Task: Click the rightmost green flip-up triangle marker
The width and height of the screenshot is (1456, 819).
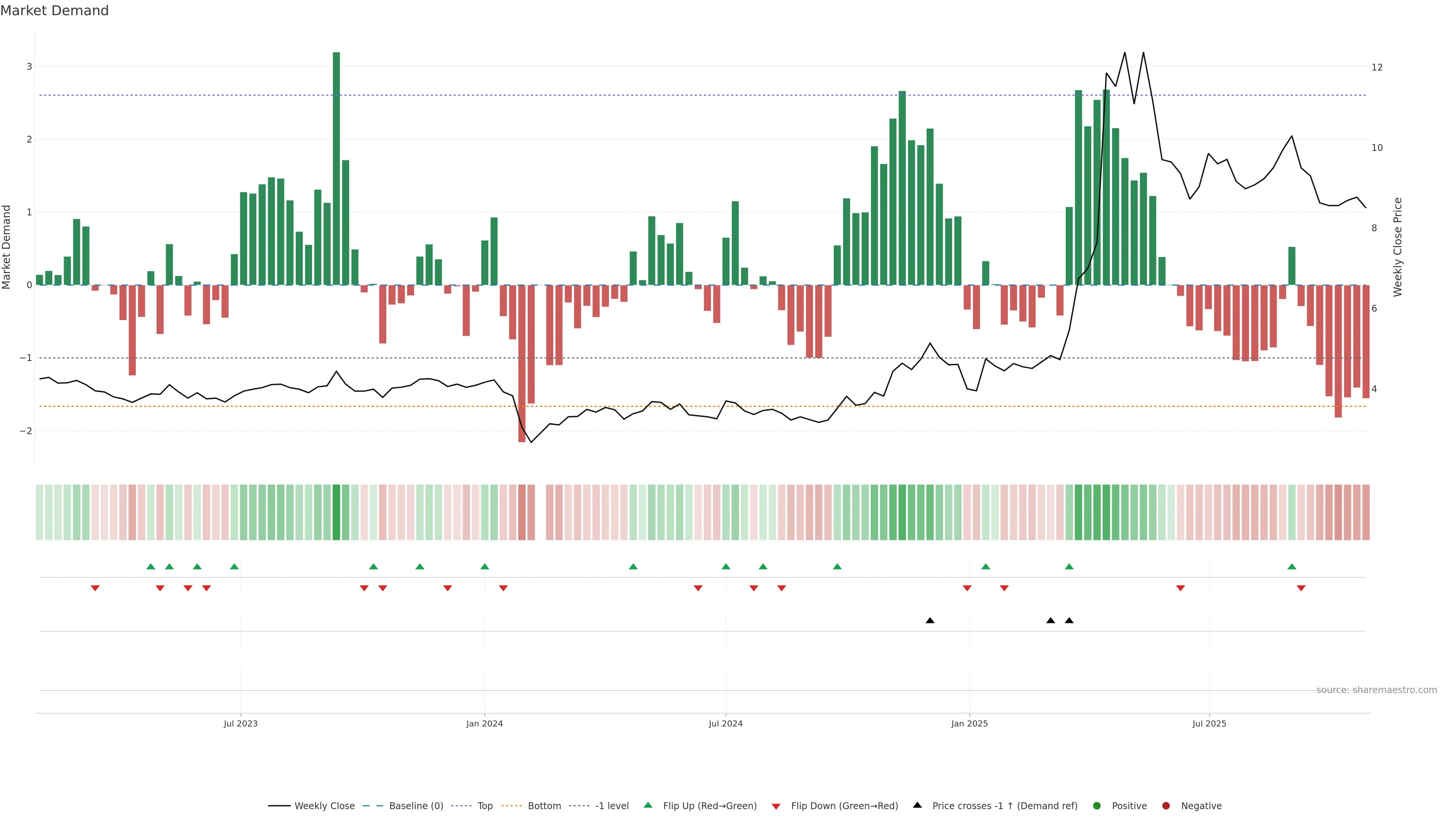Action: pos(1291,566)
